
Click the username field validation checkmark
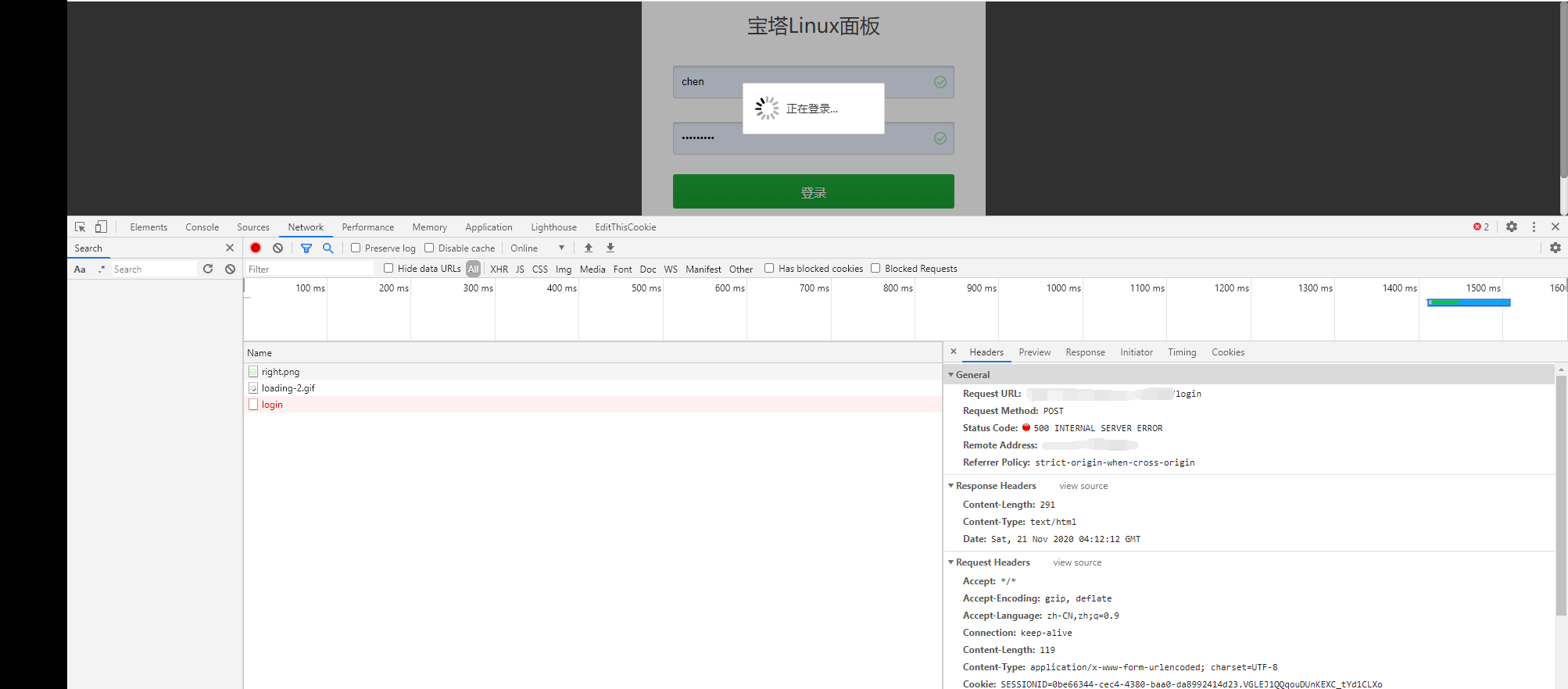tap(940, 82)
